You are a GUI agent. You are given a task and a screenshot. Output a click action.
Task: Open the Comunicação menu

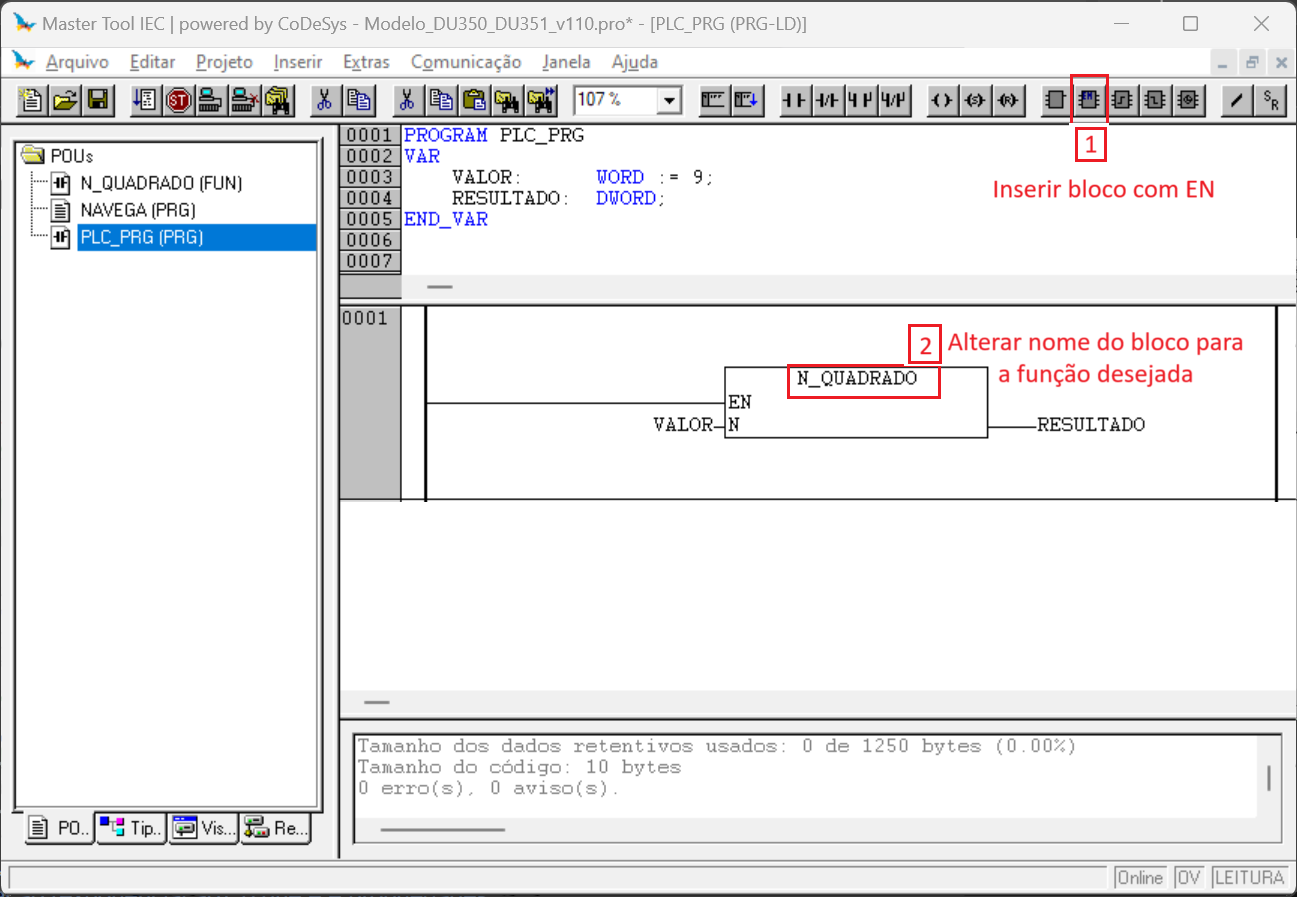point(466,62)
